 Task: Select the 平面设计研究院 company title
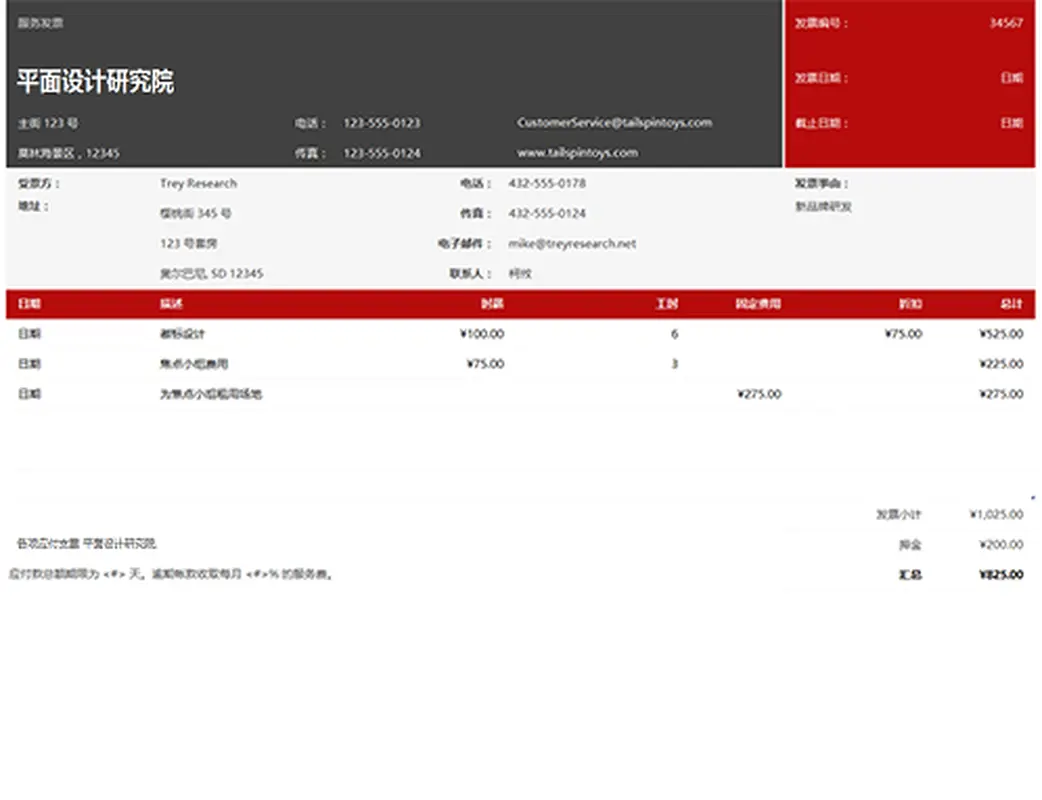[95, 82]
